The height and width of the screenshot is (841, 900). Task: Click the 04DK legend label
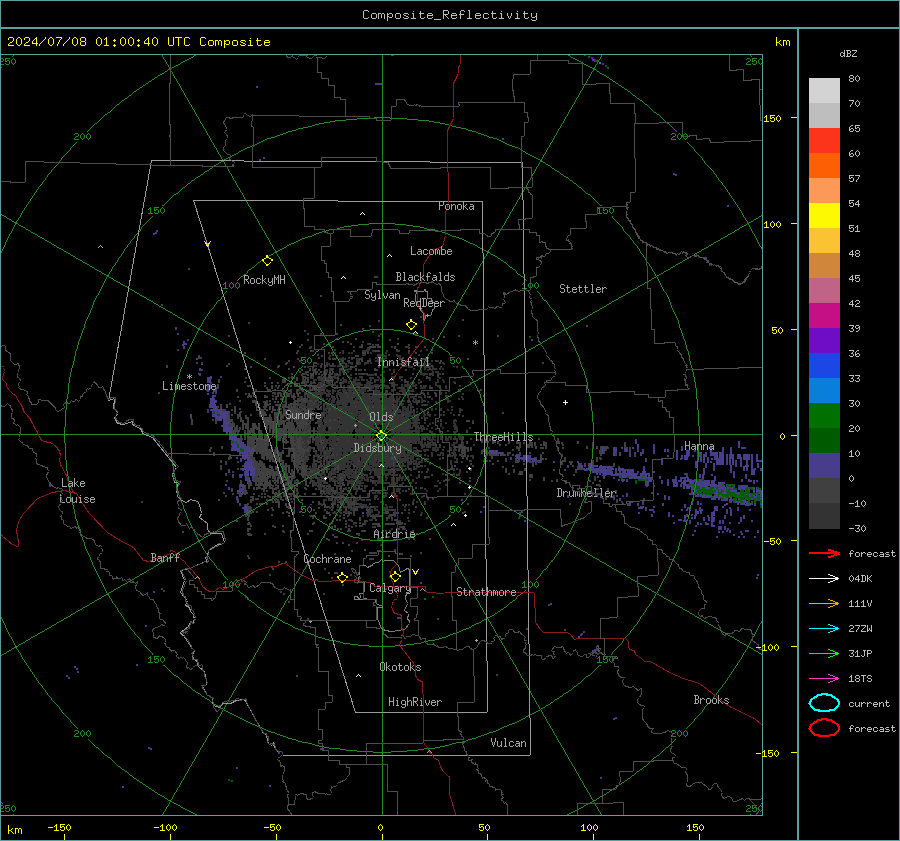pos(860,579)
